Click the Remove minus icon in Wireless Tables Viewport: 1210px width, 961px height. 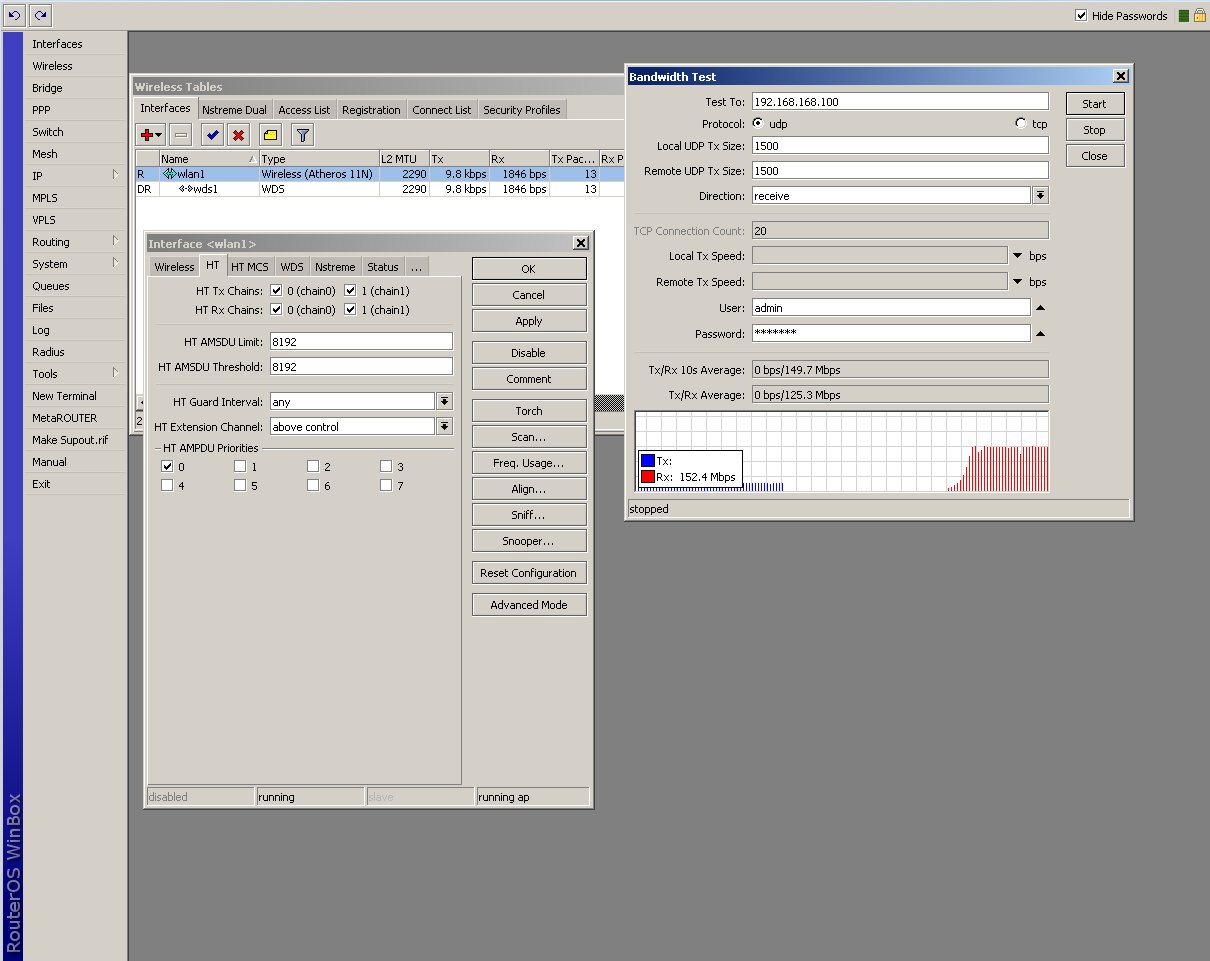click(181, 134)
